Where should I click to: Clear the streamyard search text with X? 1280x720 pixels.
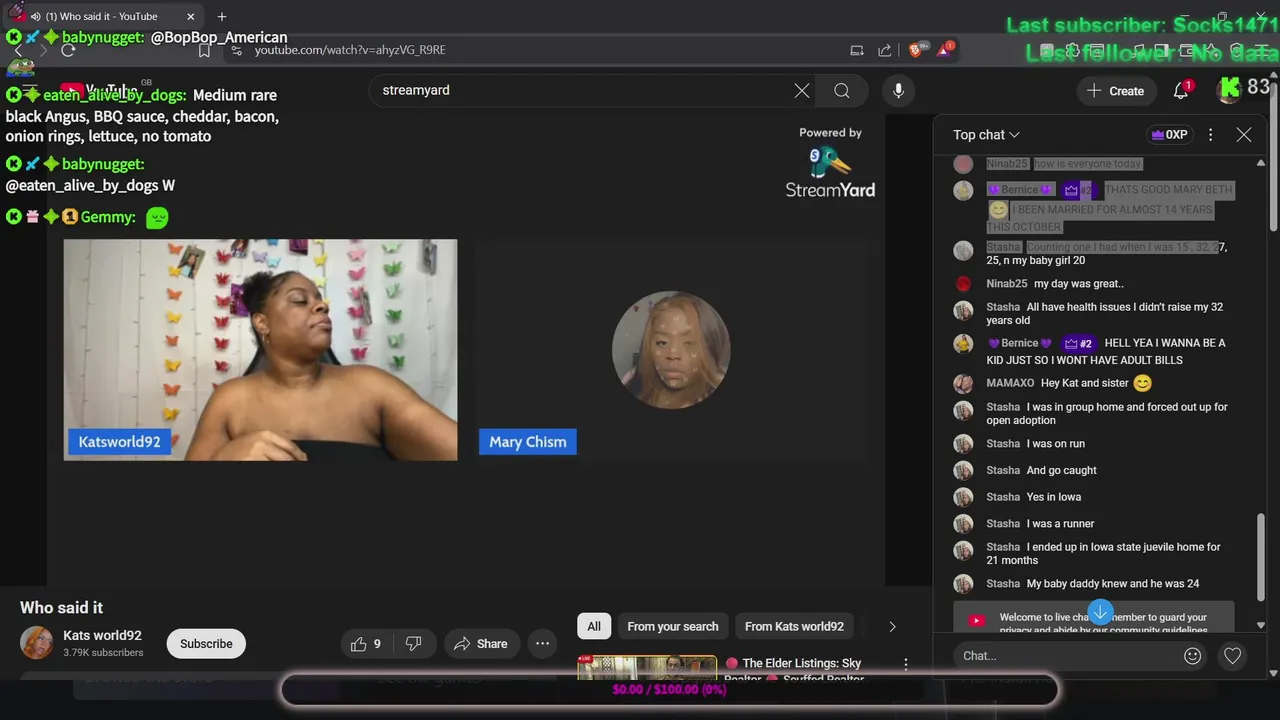coord(802,91)
